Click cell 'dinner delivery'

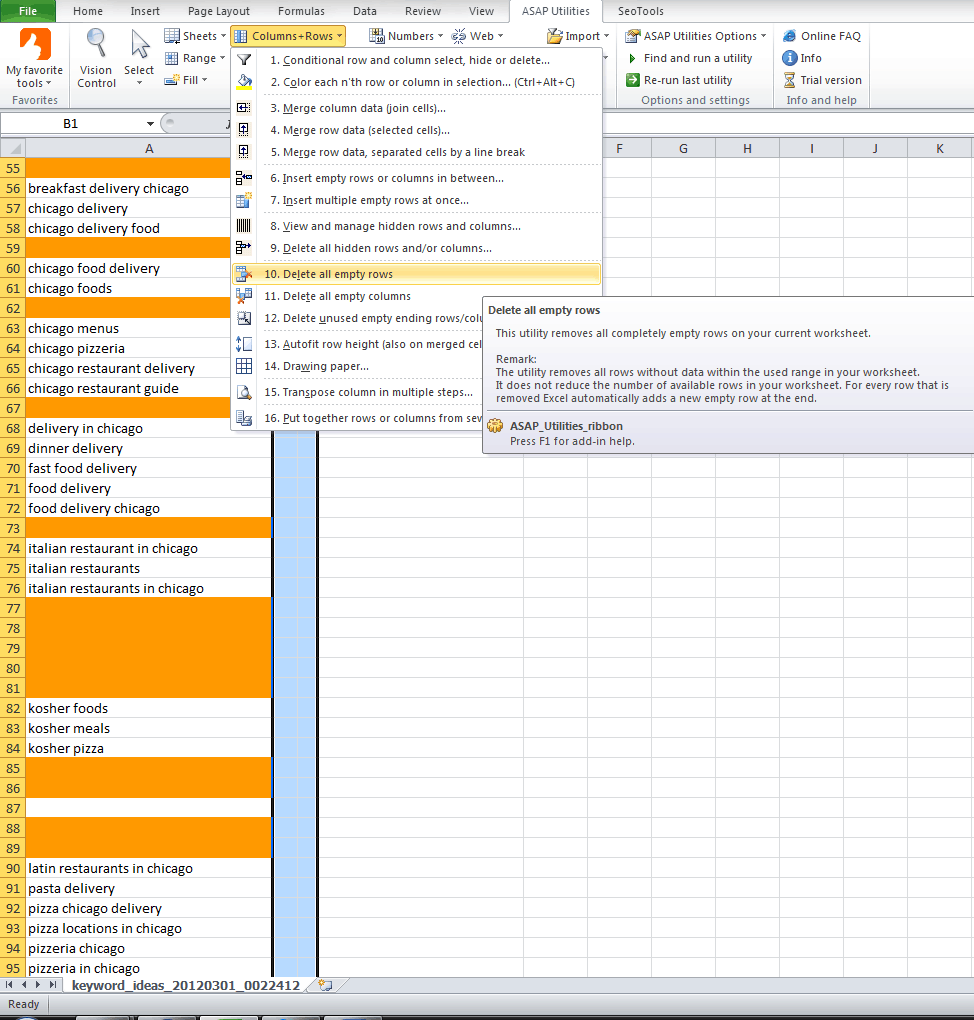coord(148,448)
